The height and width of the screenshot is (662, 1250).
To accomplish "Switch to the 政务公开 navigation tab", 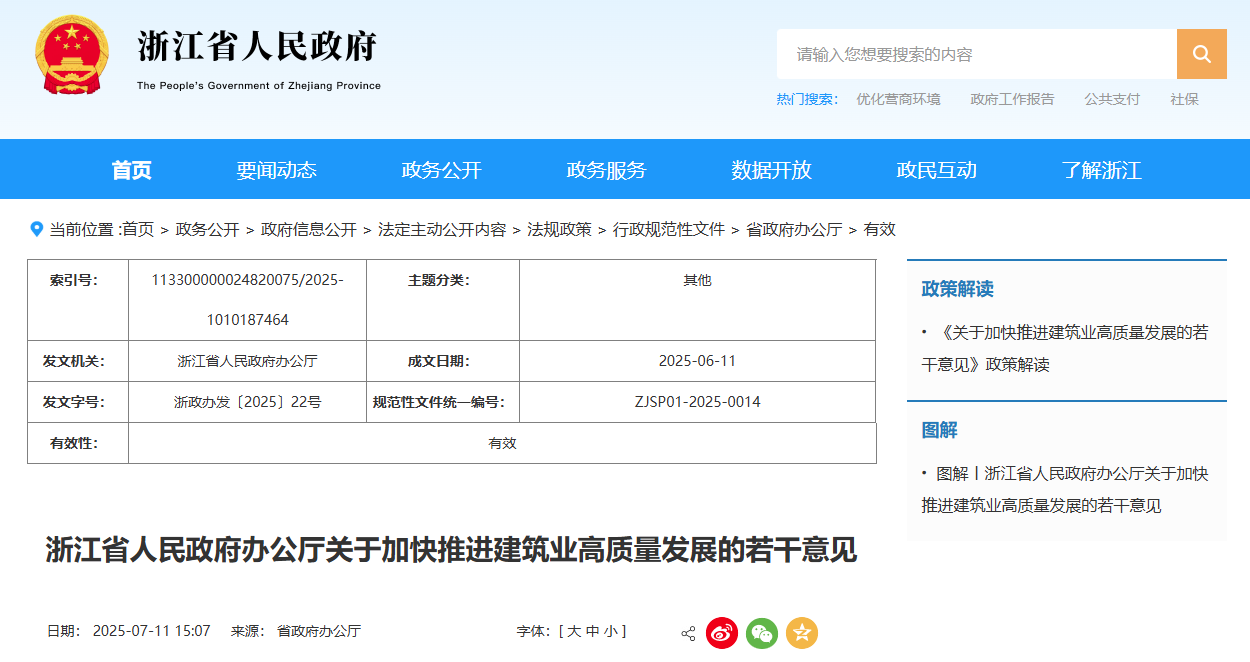I will (x=440, y=170).
